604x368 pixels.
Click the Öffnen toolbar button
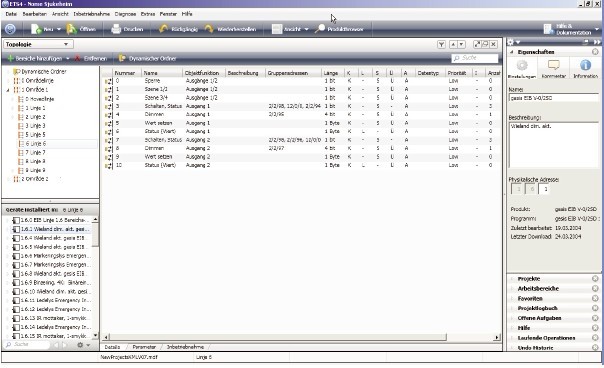81,29
